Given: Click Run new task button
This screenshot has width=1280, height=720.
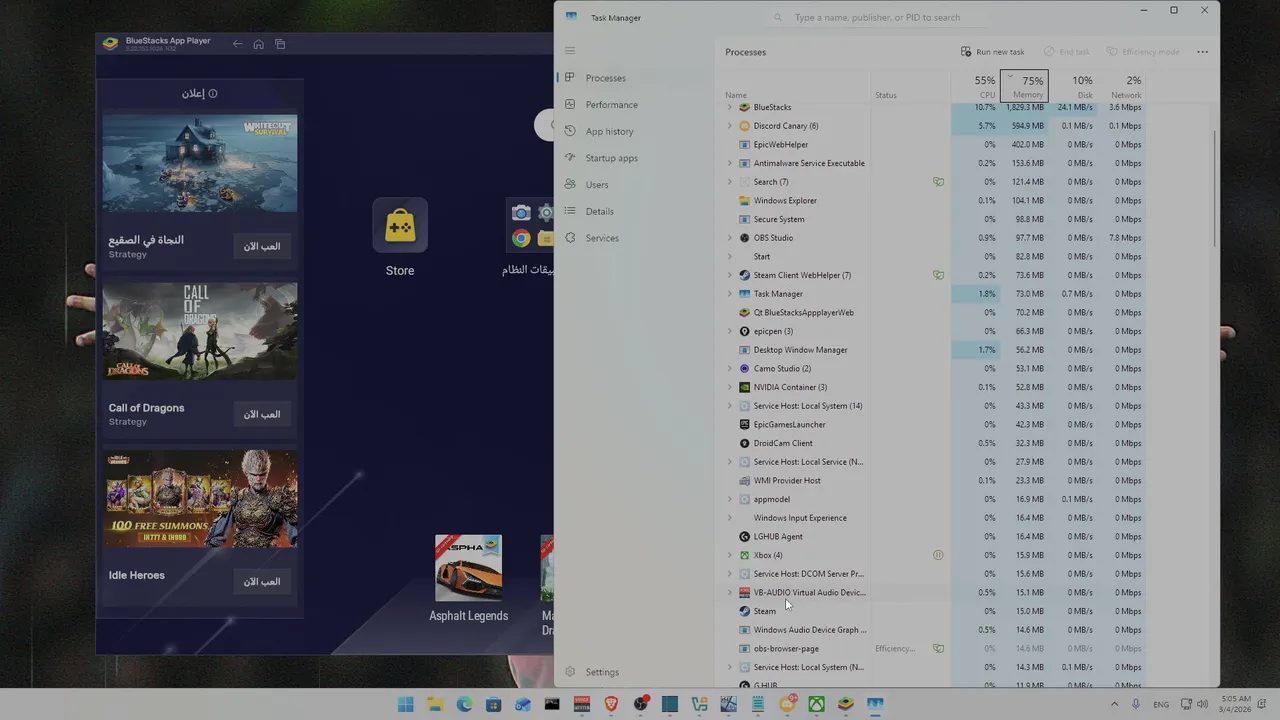Looking at the screenshot, I should coord(993,52).
